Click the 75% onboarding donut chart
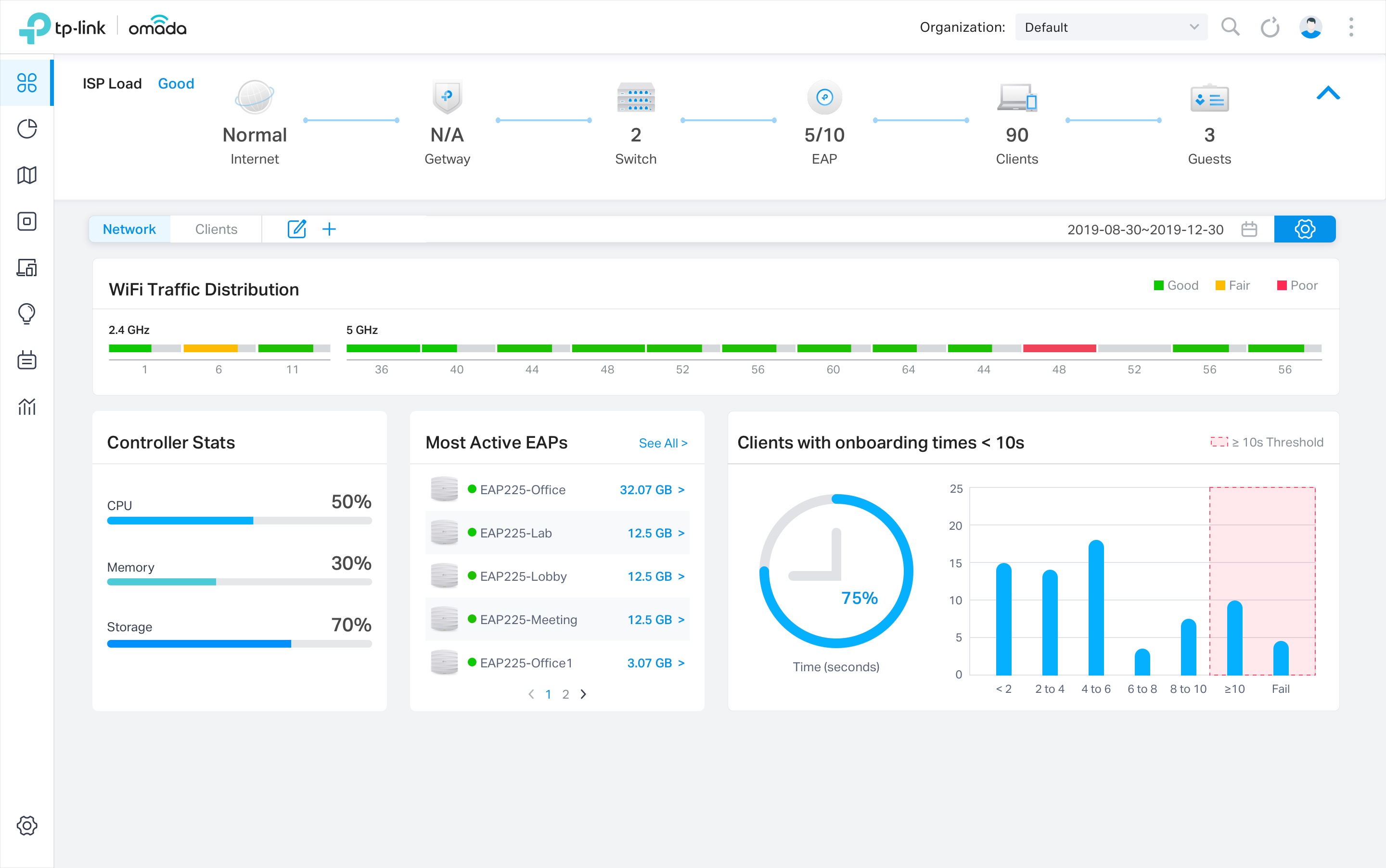 coord(836,571)
